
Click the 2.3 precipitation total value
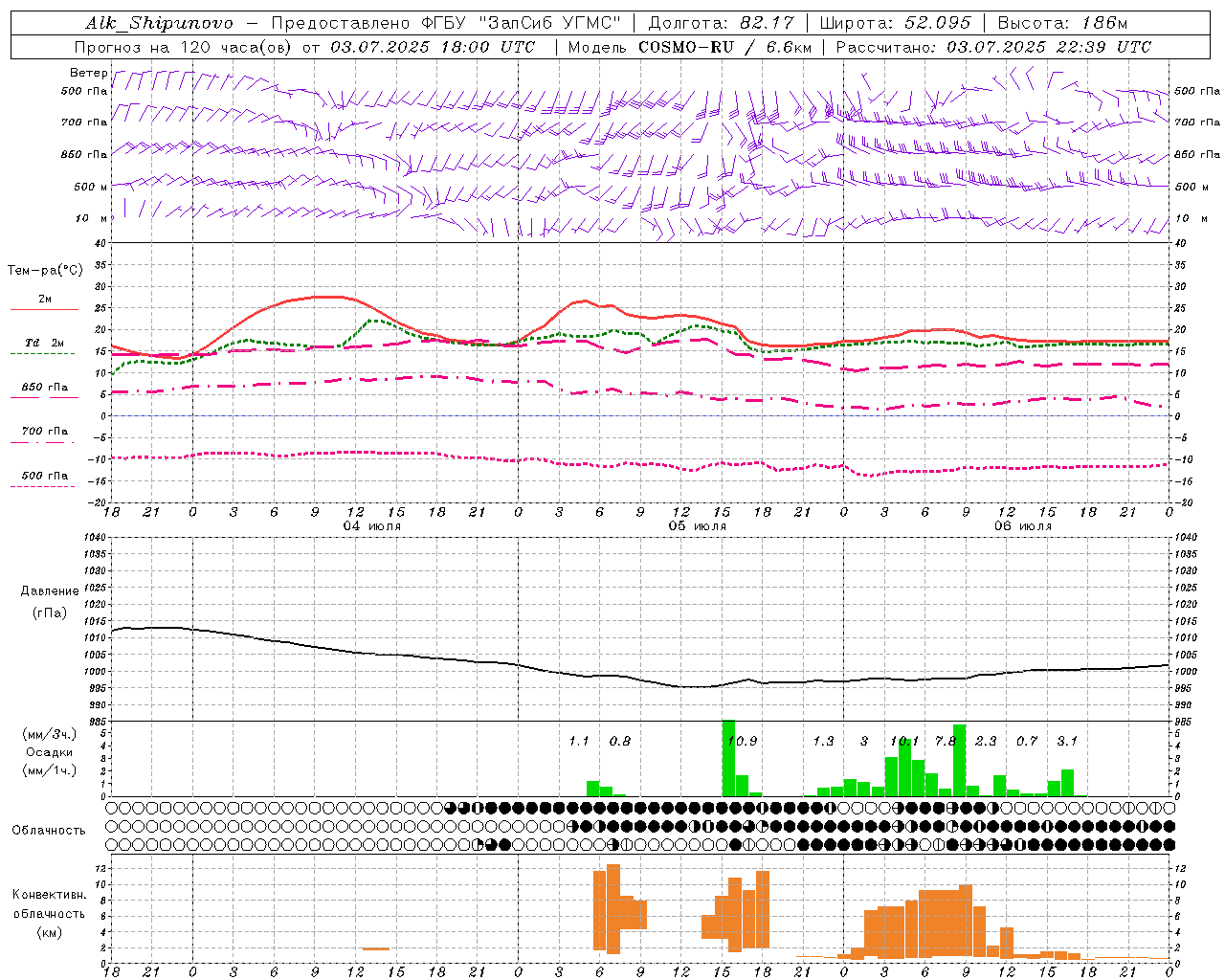(986, 741)
